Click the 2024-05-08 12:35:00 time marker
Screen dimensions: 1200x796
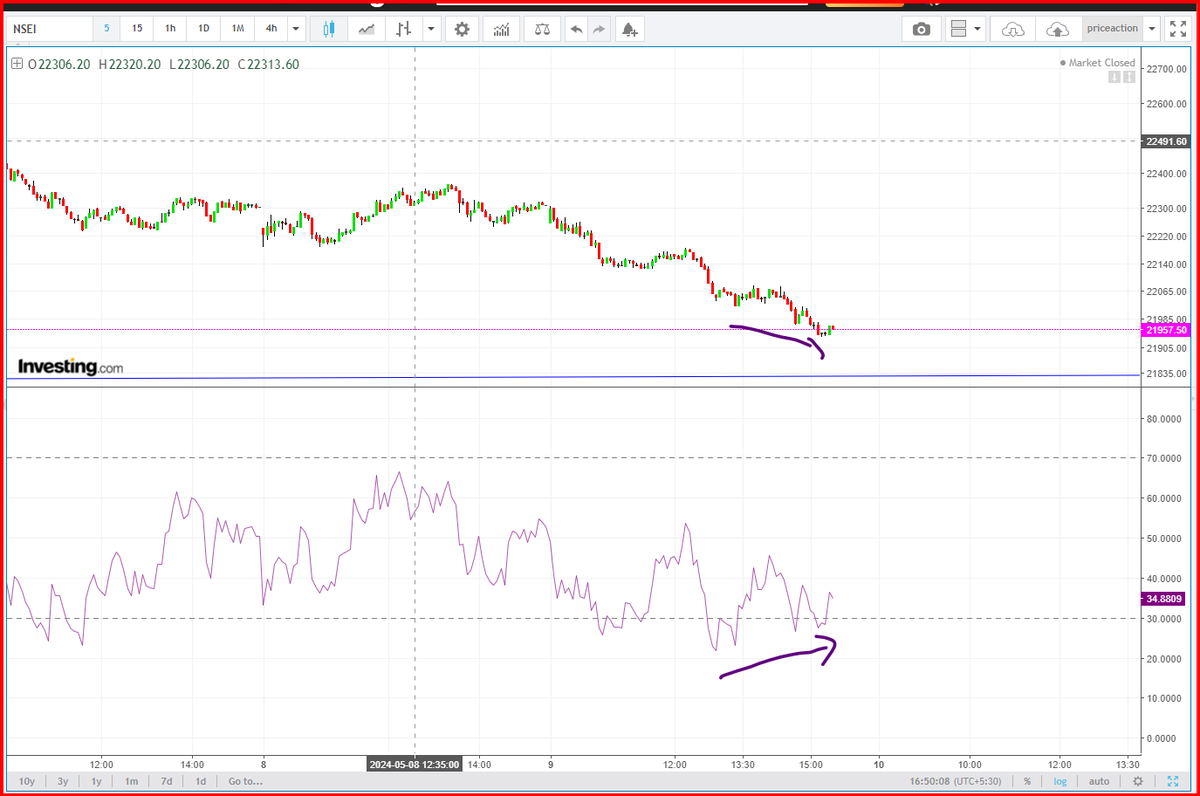pyautogui.click(x=415, y=764)
